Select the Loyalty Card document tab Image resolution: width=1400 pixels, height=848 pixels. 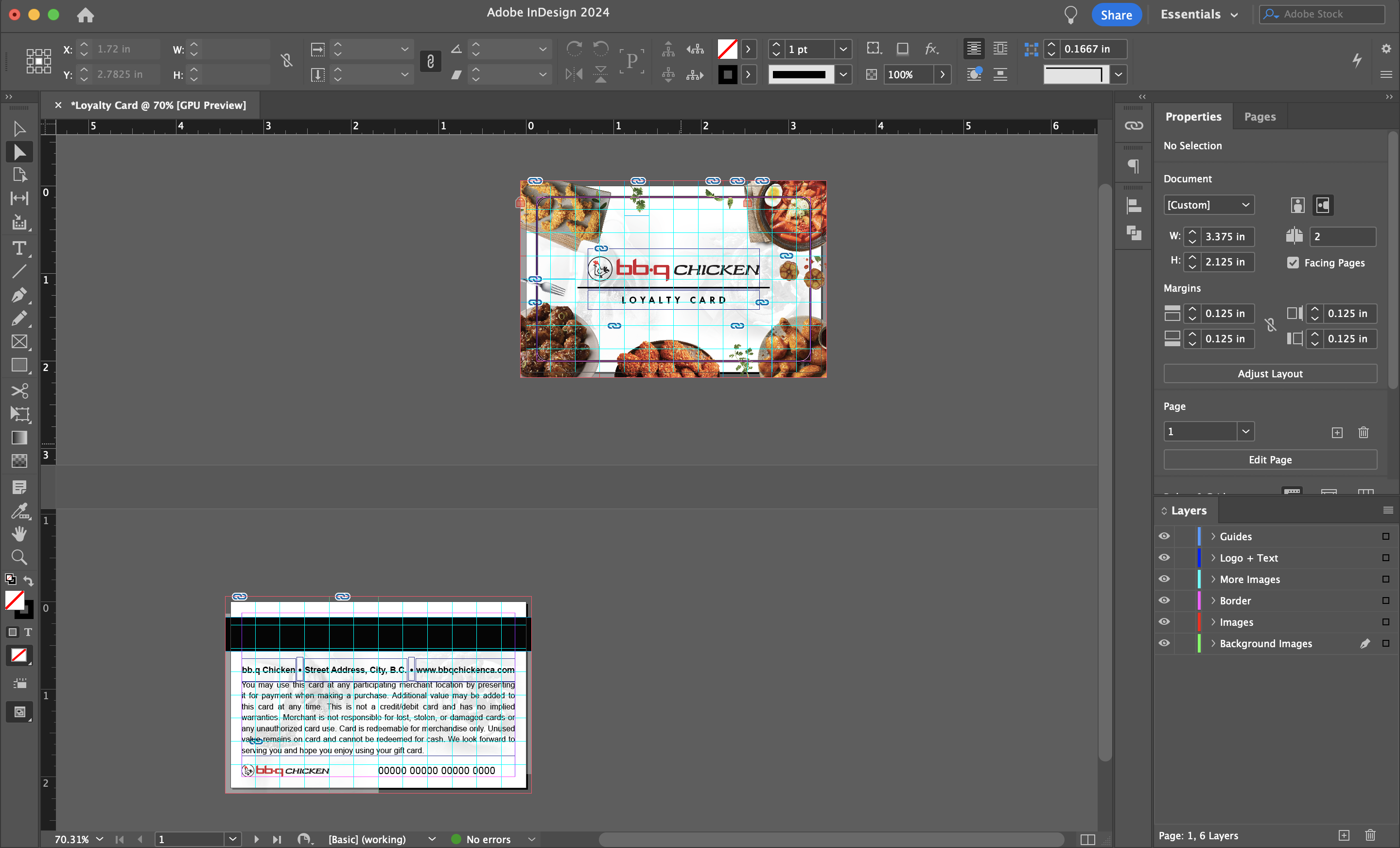(158, 105)
